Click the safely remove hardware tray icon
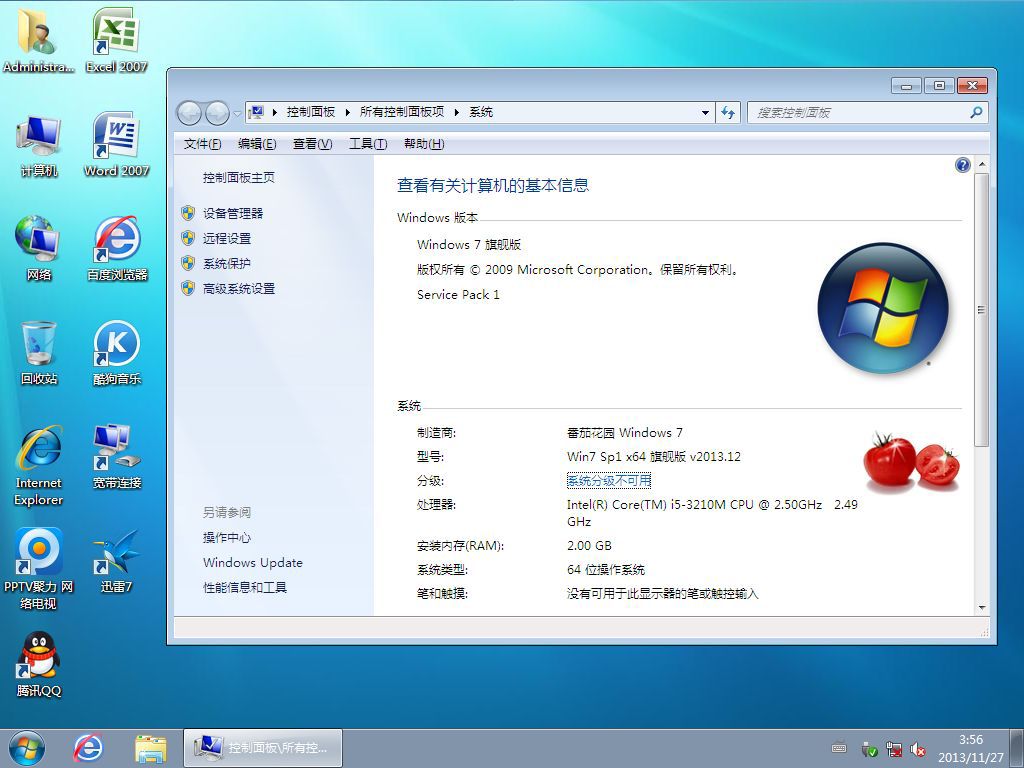 [869, 749]
